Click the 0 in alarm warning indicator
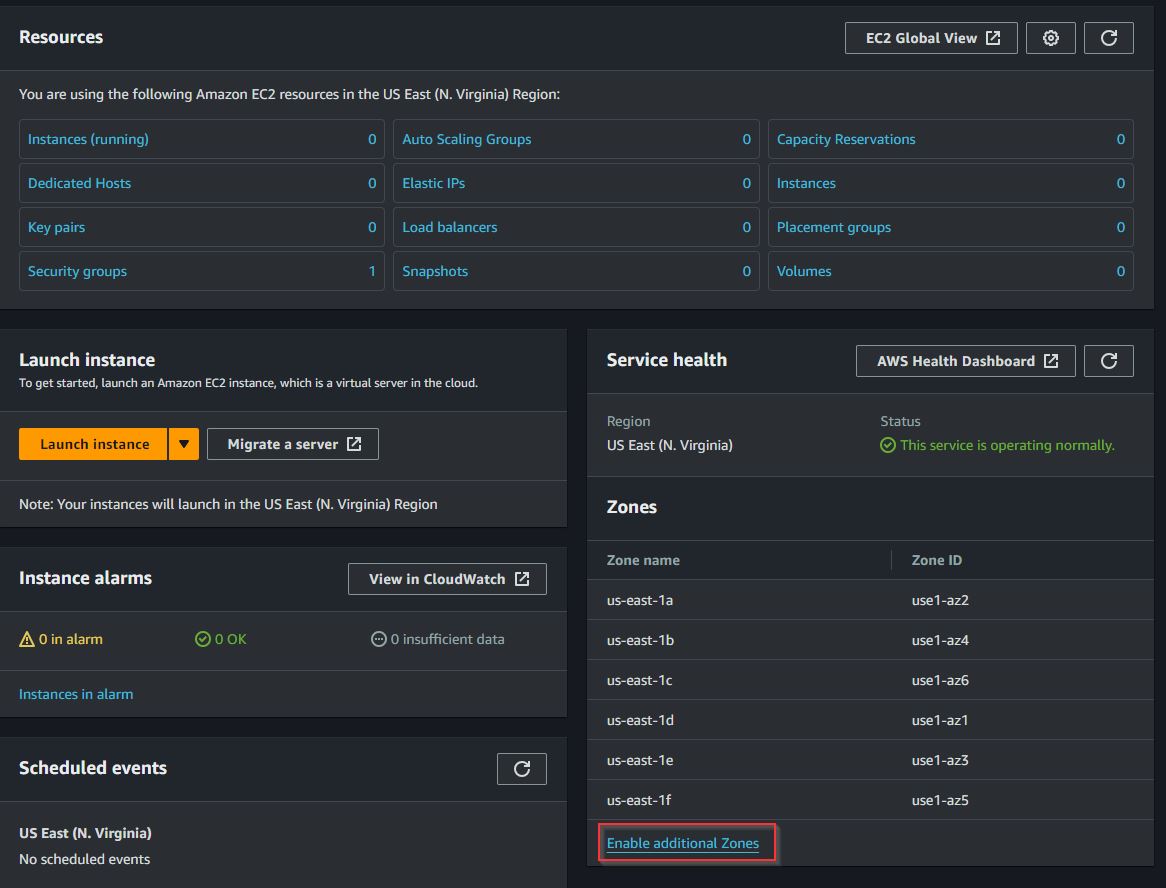Viewport: 1166px width, 888px height. (61, 639)
